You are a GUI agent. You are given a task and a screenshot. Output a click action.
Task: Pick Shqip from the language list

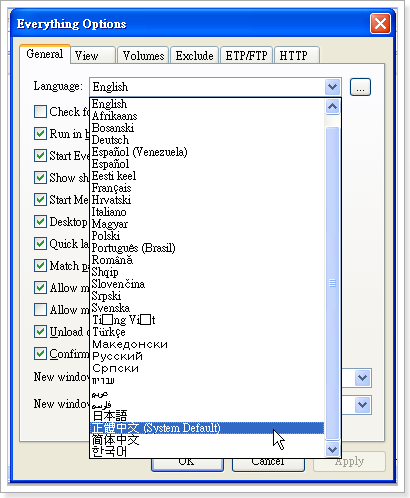click(207, 272)
